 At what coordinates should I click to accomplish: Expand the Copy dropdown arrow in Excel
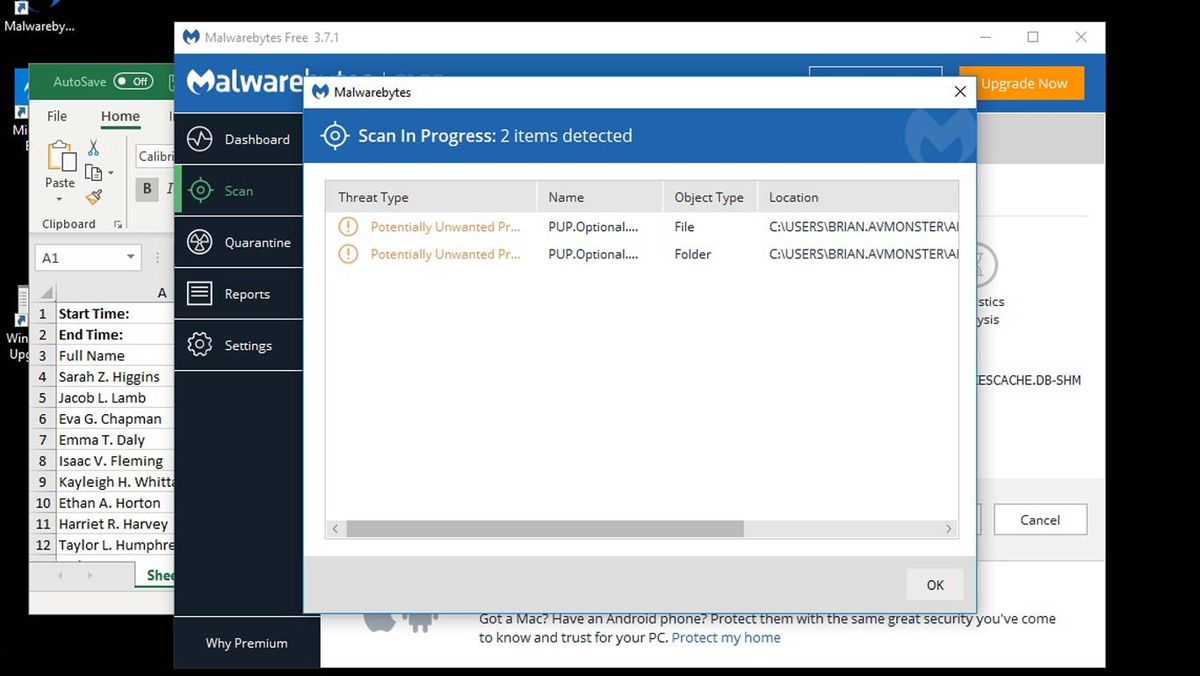click(110, 172)
